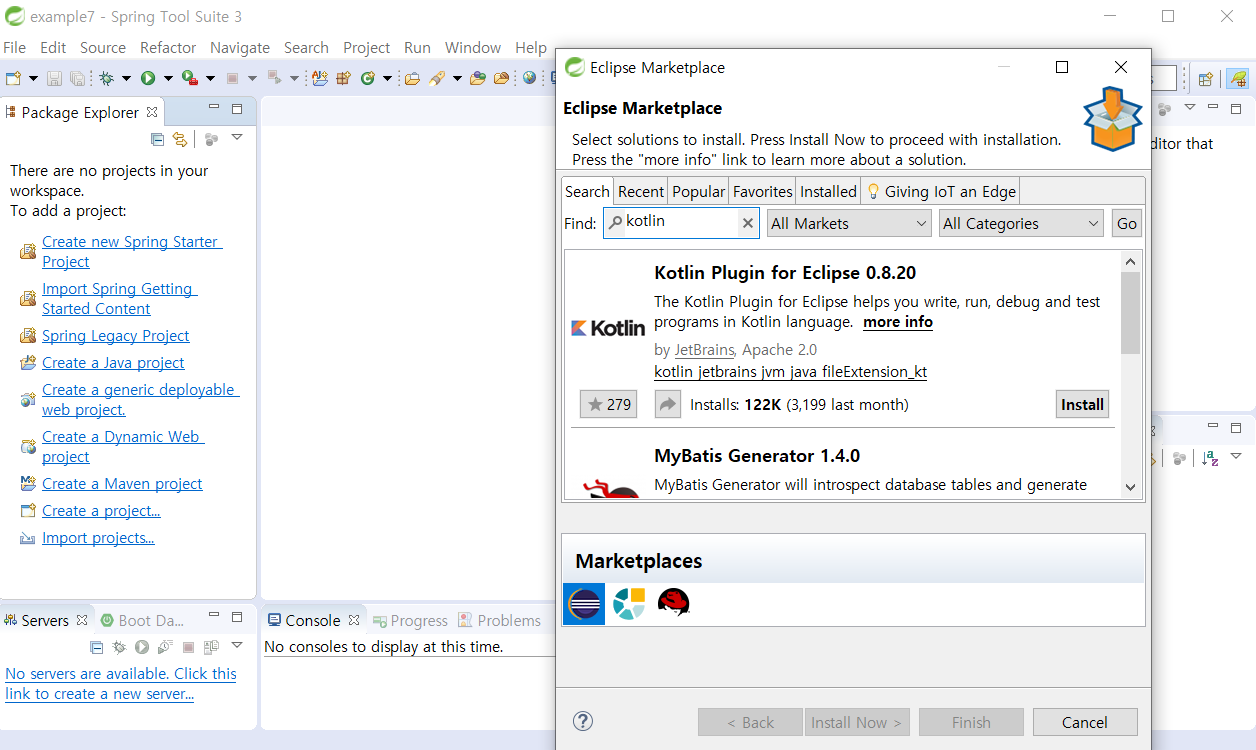
Task: Select the teal and yellow marketplace catalog icon
Action: tap(629, 603)
